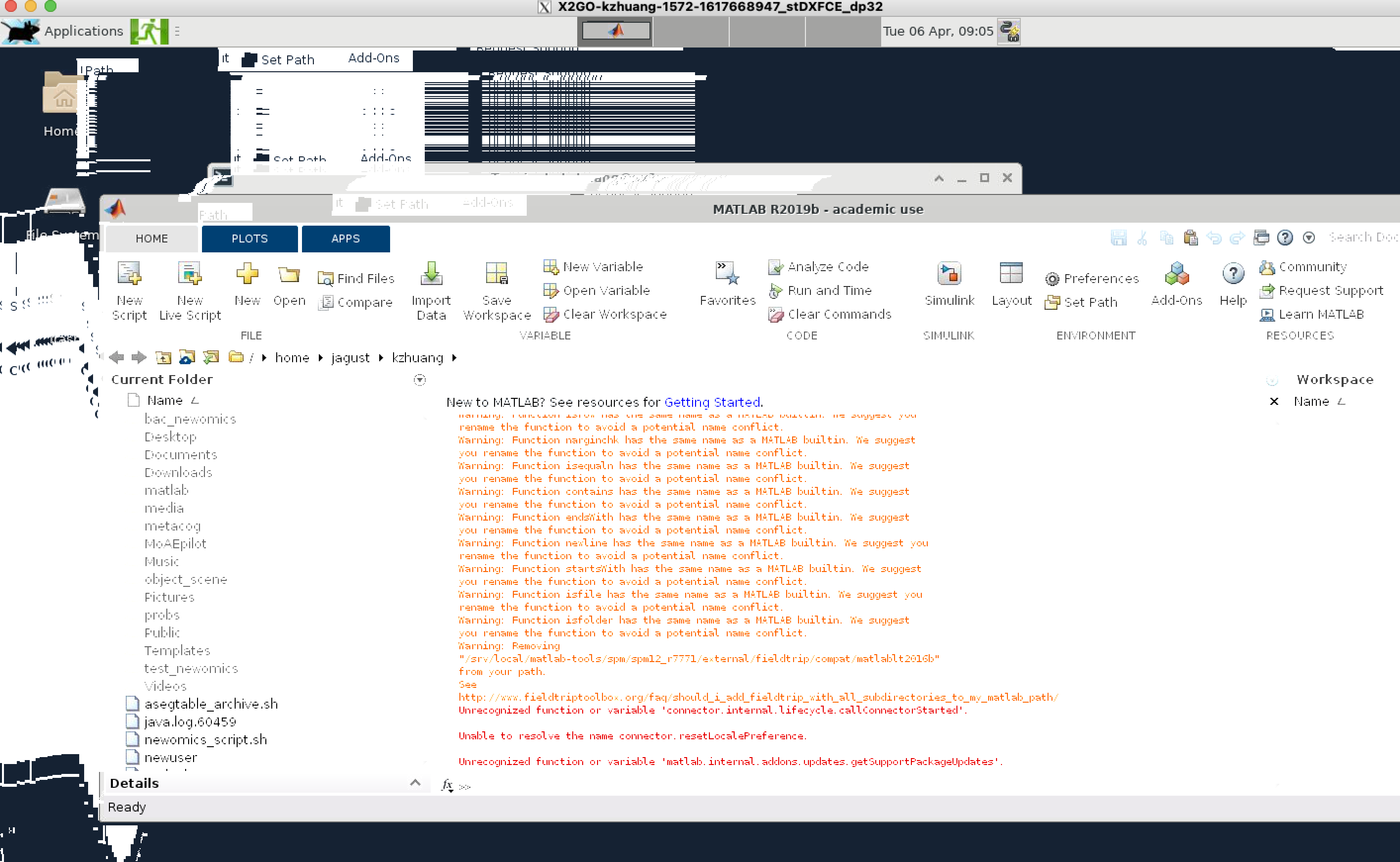The image size is (1400, 862).
Task: Open the Current Folder panel actions menu
Action: point(420,380)
